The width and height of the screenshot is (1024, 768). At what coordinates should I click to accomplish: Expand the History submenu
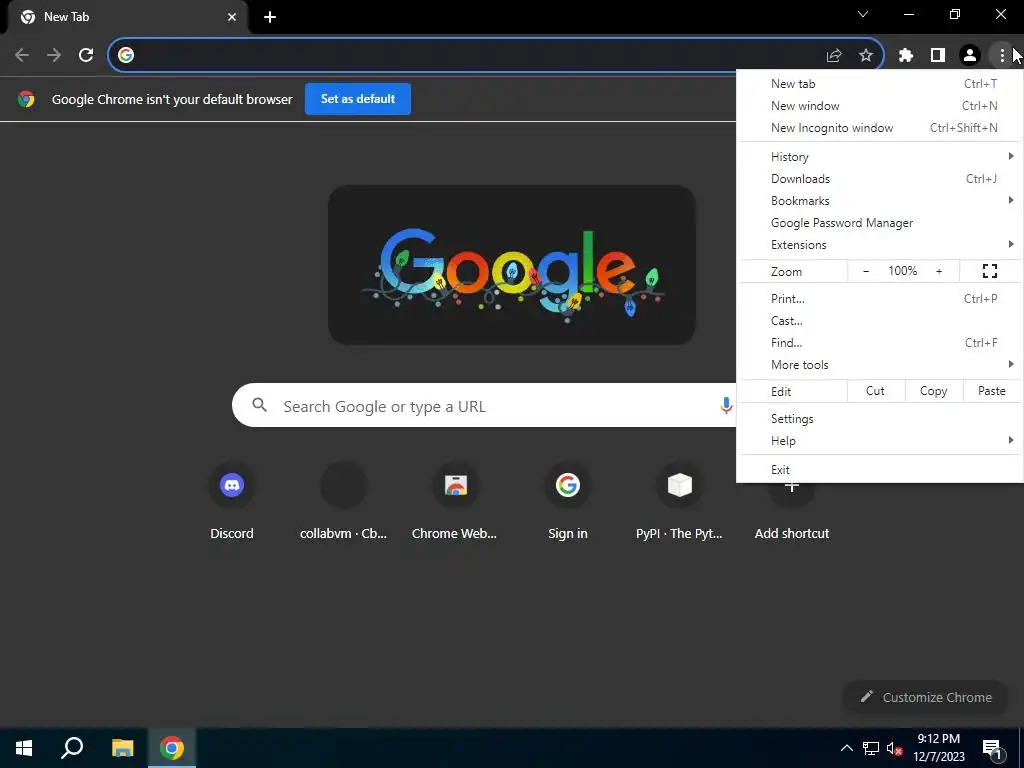880,157
